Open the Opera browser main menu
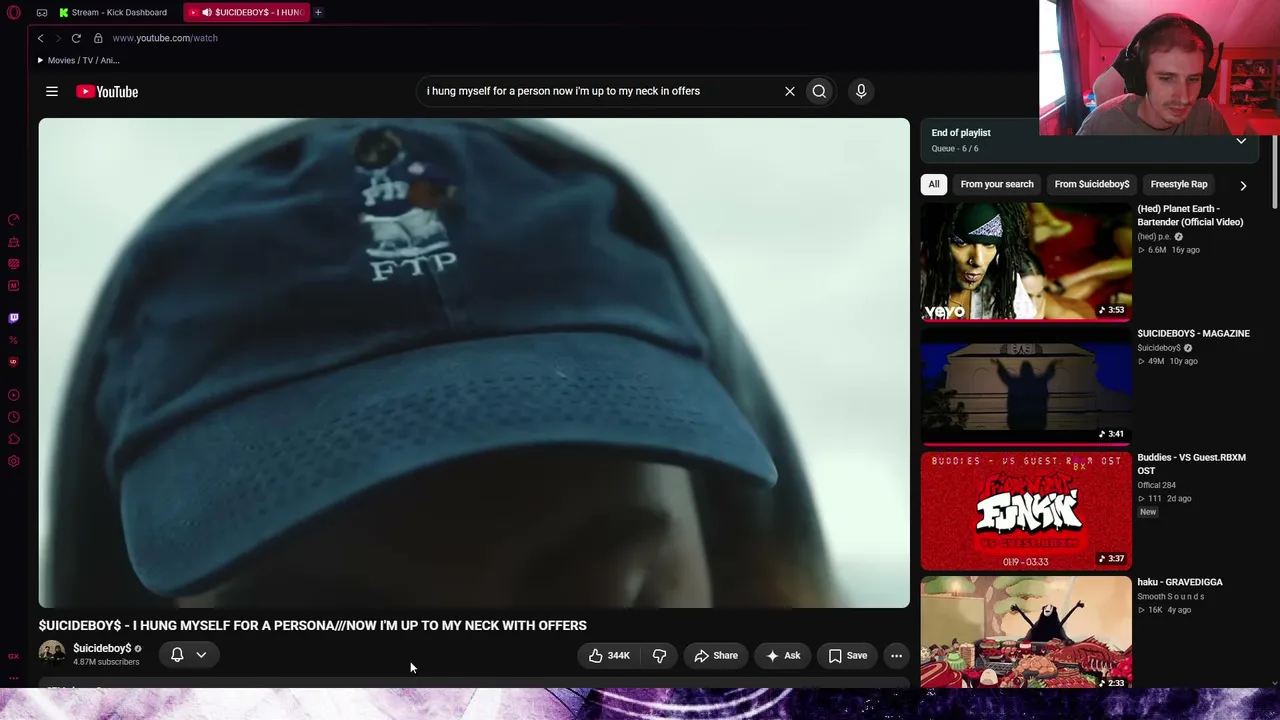 coord(14,12)
